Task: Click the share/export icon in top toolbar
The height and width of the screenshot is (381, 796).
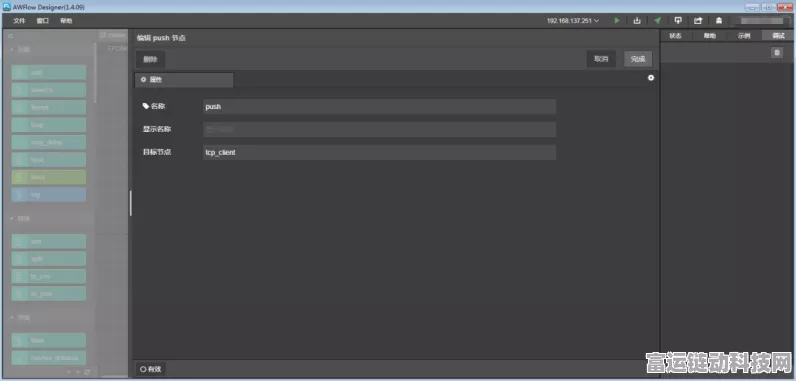Action: coord(698,21)
